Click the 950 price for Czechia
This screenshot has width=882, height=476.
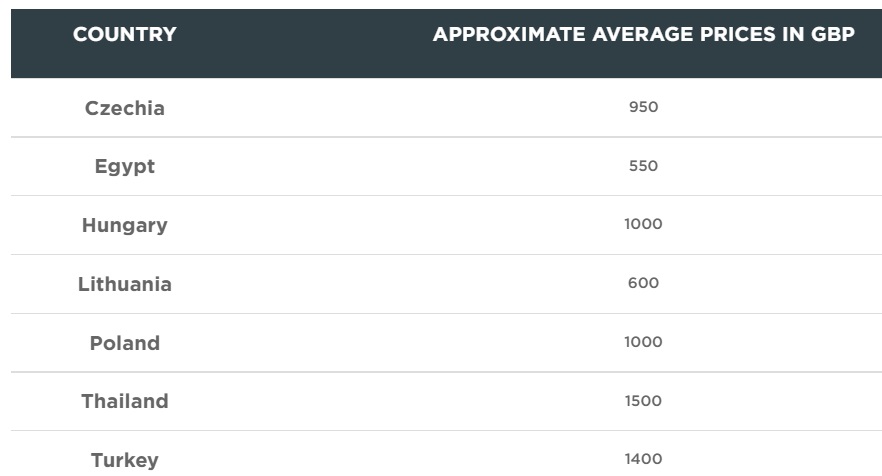coord(643,107)
